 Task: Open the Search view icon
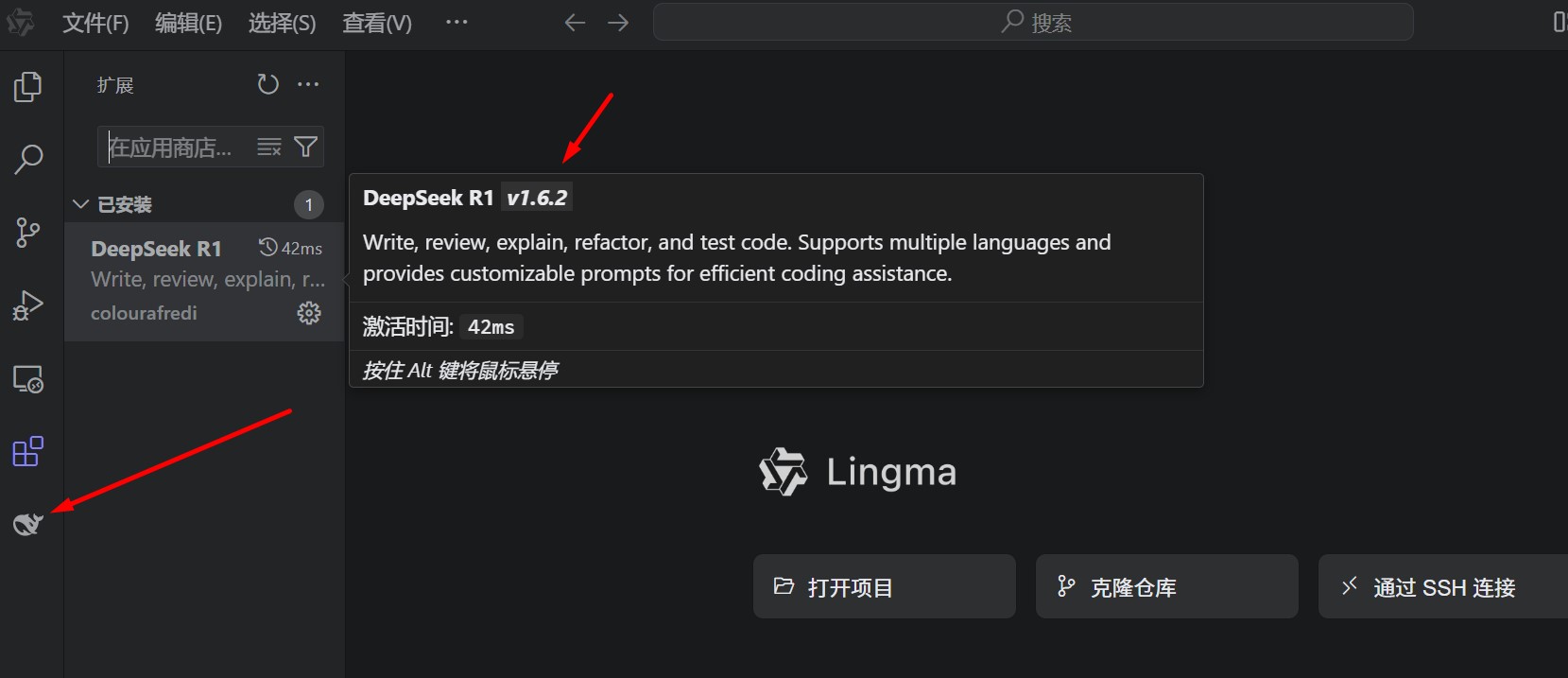(27, 159)
